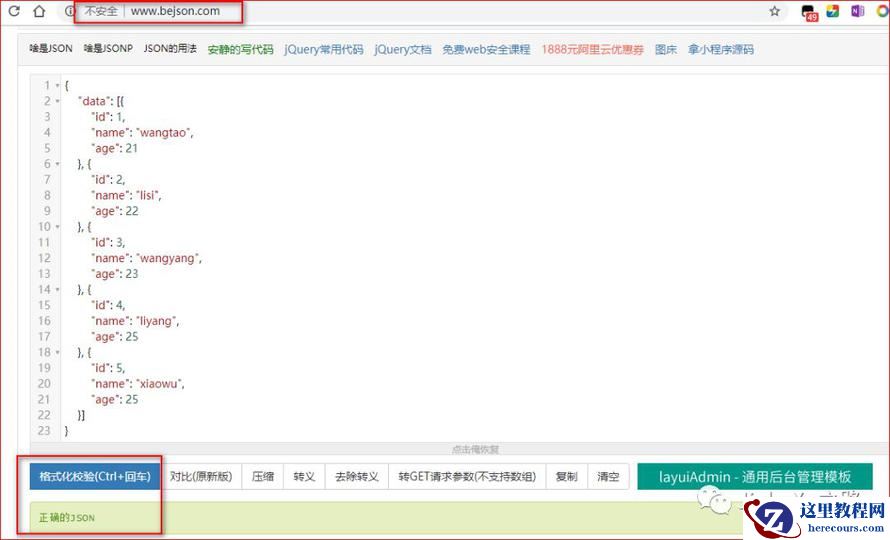Open site info icon beside 不安全
890x540 pixels.
[x=69, y=11]
